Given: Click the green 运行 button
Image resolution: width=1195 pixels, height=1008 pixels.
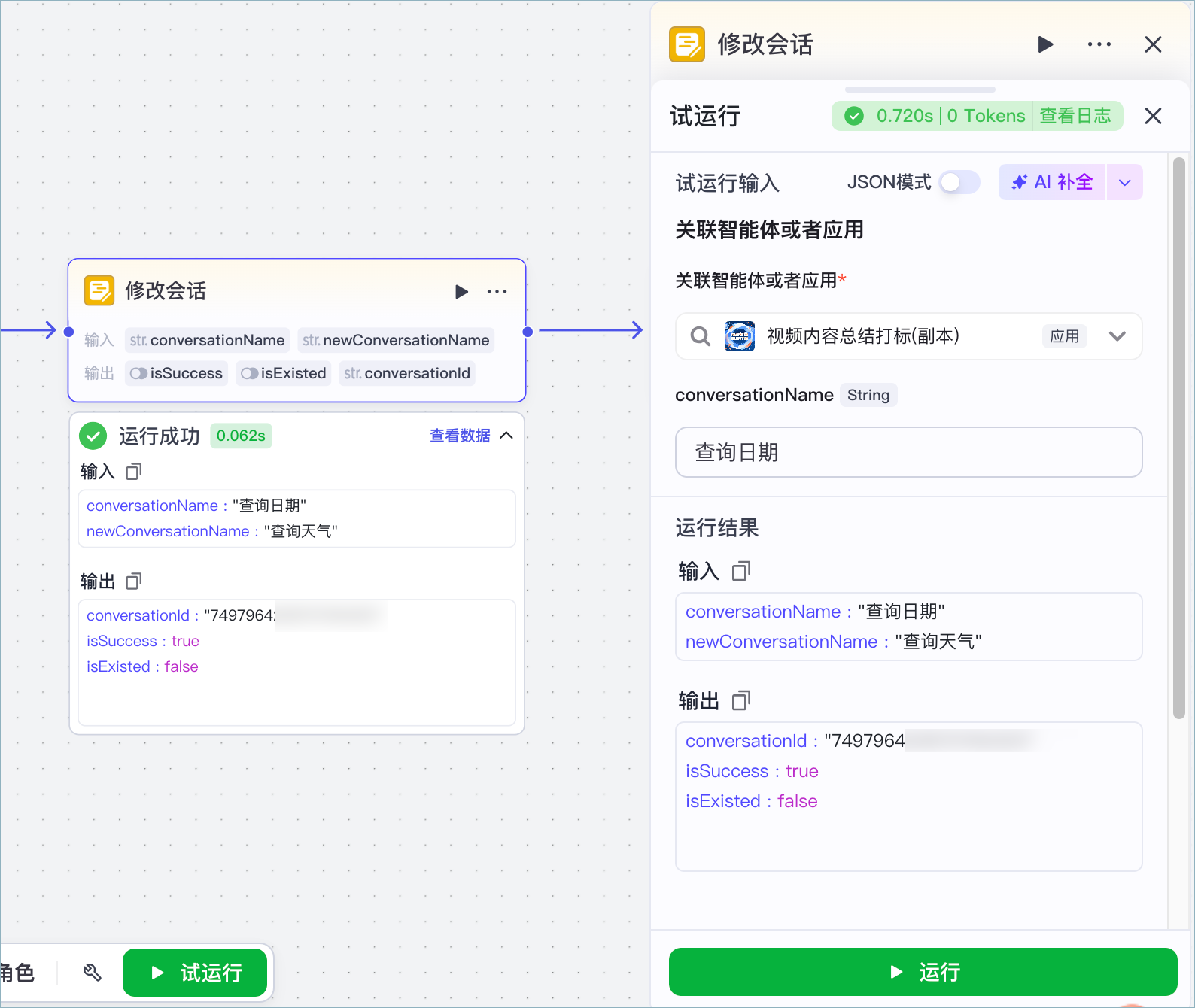Looking at the screenshot, I should (x=923, y=972).
